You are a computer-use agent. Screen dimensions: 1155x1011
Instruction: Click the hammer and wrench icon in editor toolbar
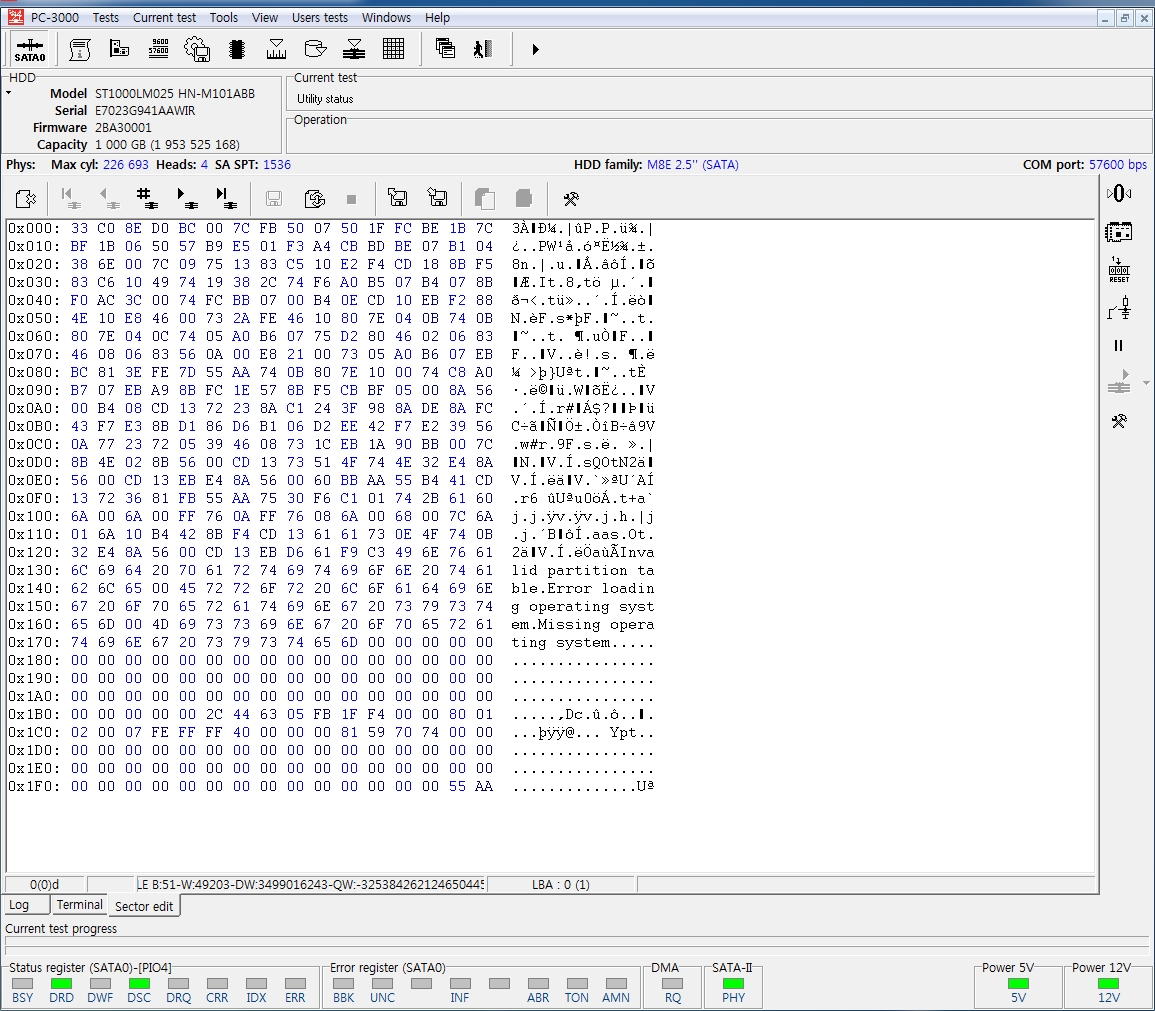[x=571, y=198]
